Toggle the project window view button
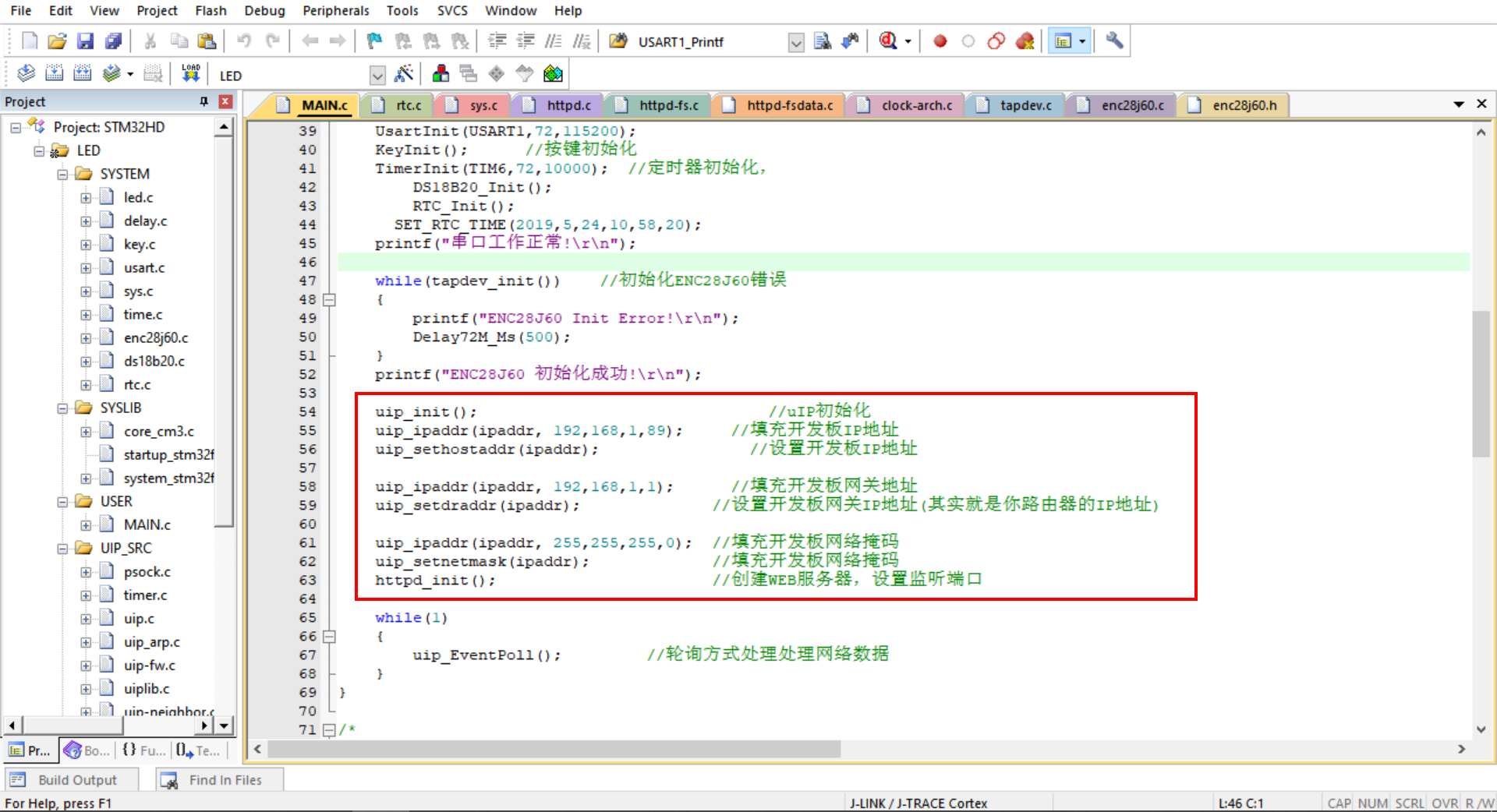This screenshot has height=812, width=1497. tap(1063, 41)
